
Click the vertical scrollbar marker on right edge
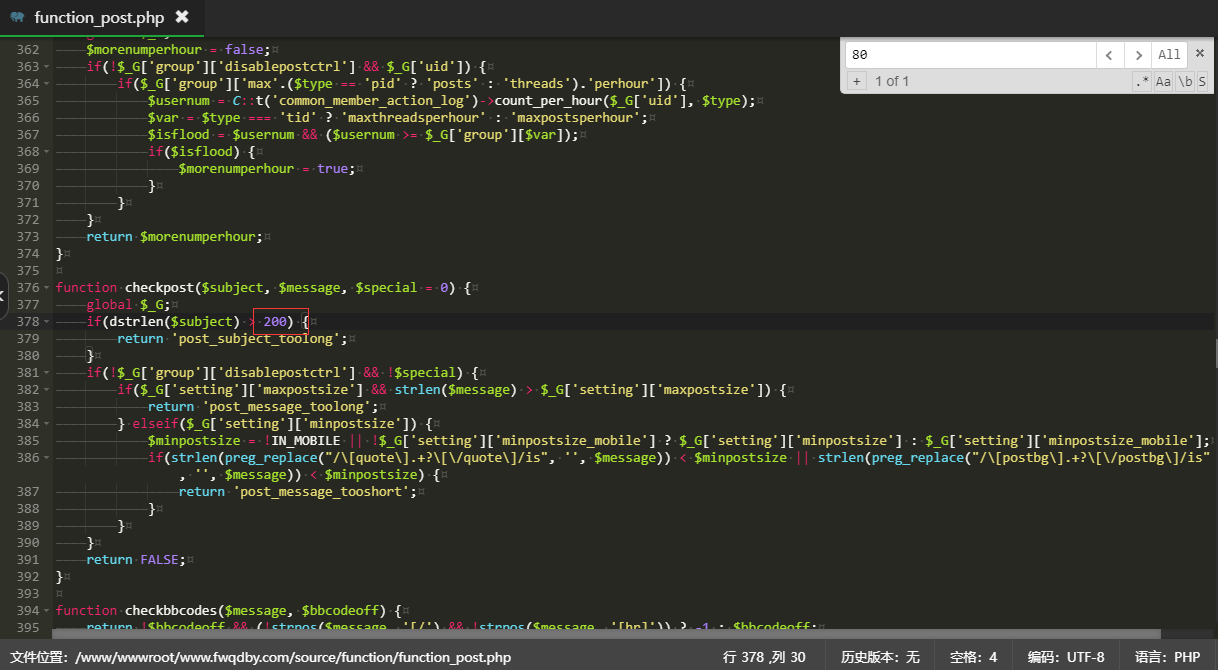tap(1215, 352)
